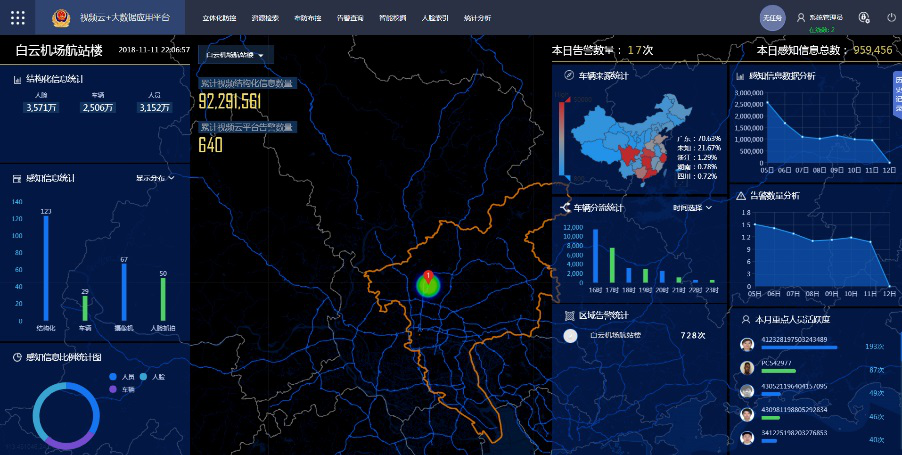
Task: Click the power logout icon
Action: tap(891, 18)
